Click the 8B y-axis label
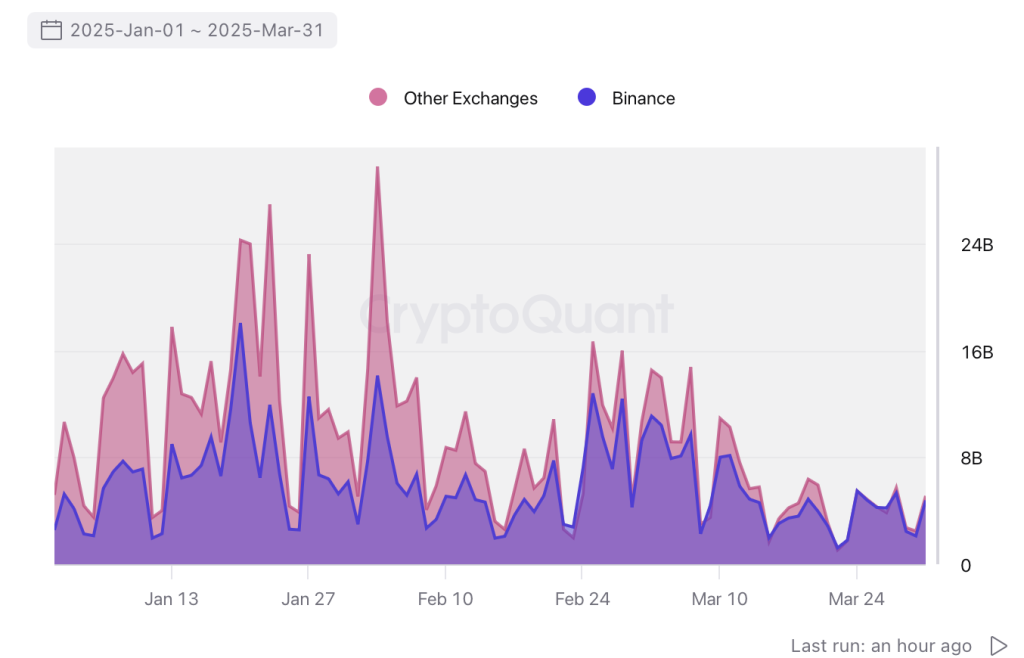Viewport: 1024px width, 658px height. [980, 459]
